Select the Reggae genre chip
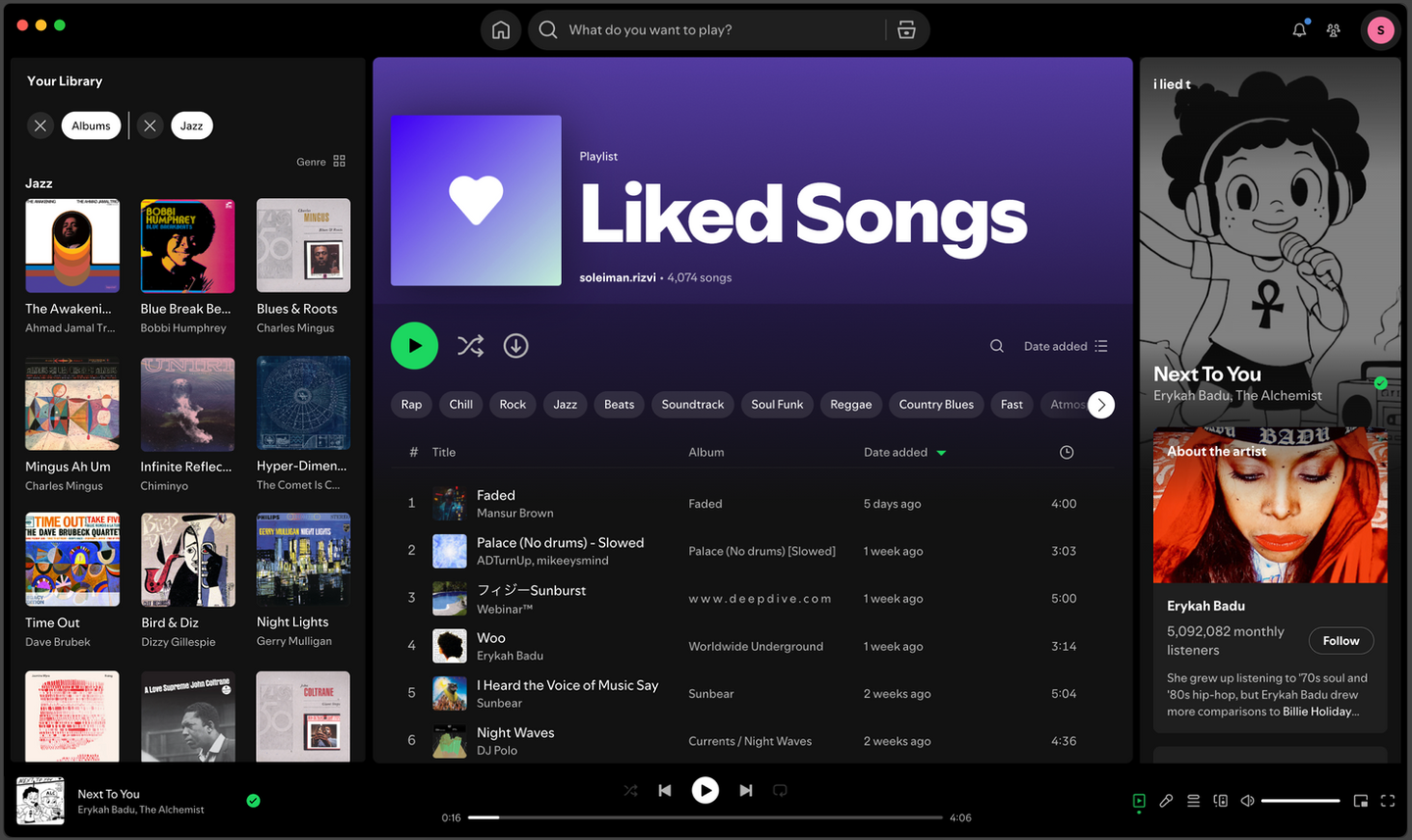This screenshot has height=840, width=1412. (x=851, y=404)
